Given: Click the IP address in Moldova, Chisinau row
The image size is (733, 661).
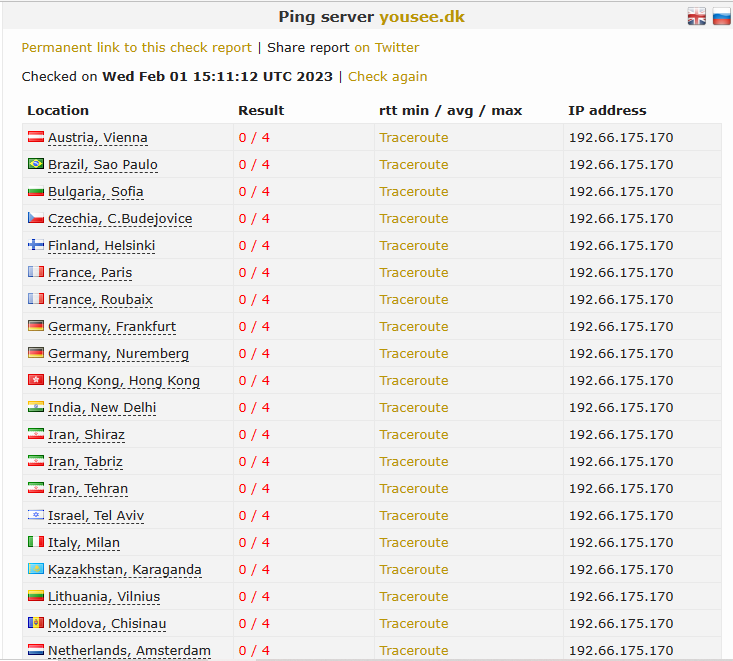Looking at the screenshot, I should click(x=621, y=624).
